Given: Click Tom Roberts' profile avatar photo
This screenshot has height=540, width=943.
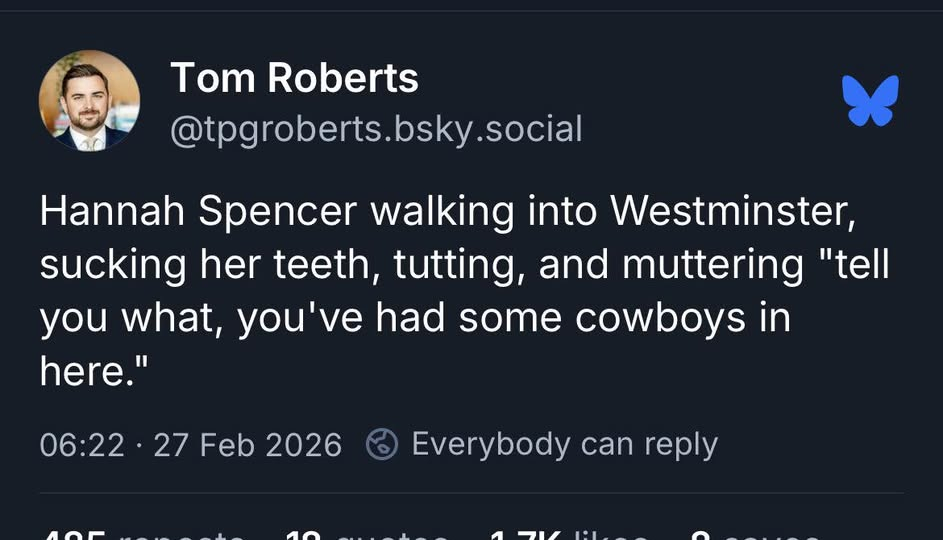Looking at the screenshot, I should coord(89,100).
